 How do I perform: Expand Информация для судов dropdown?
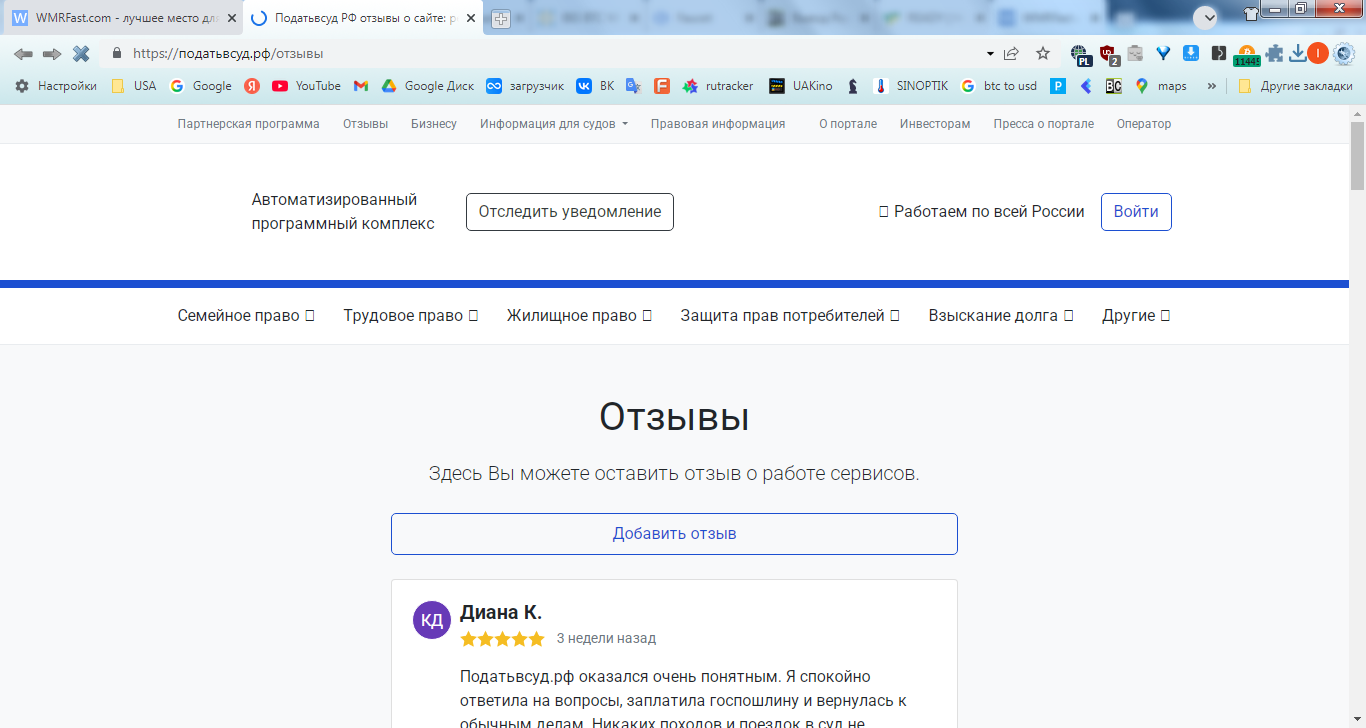[554, 124]
